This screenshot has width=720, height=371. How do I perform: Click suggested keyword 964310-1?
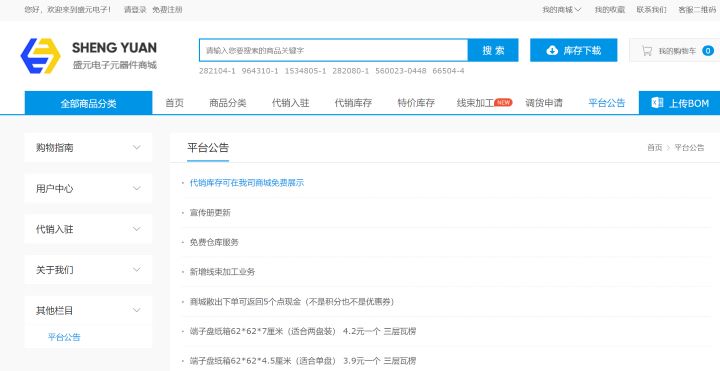coord(260,71)
